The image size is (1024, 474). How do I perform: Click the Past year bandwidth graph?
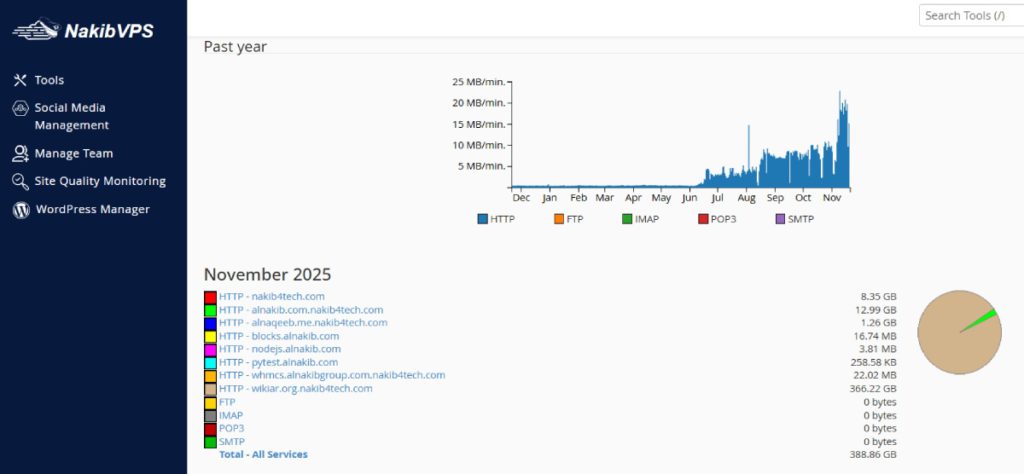680,135
